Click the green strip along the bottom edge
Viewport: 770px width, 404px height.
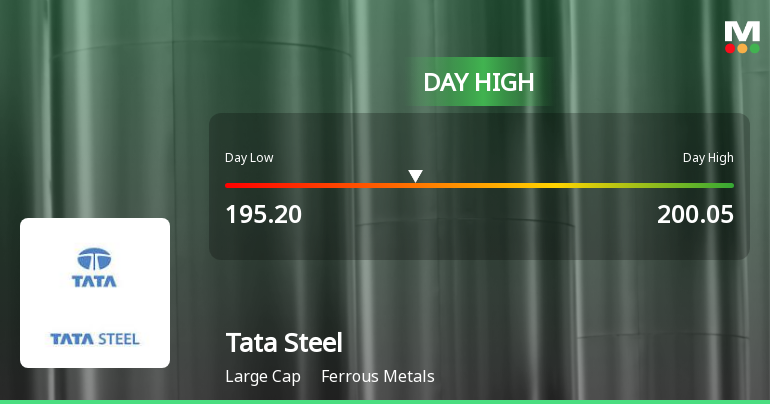pyautogui.click(x=385, y=401)
